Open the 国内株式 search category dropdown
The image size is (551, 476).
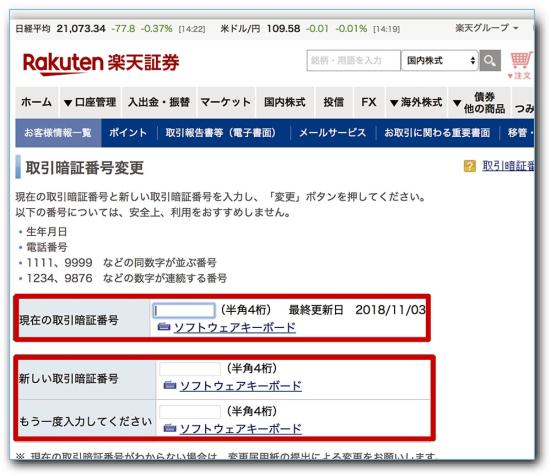point(440,60)
